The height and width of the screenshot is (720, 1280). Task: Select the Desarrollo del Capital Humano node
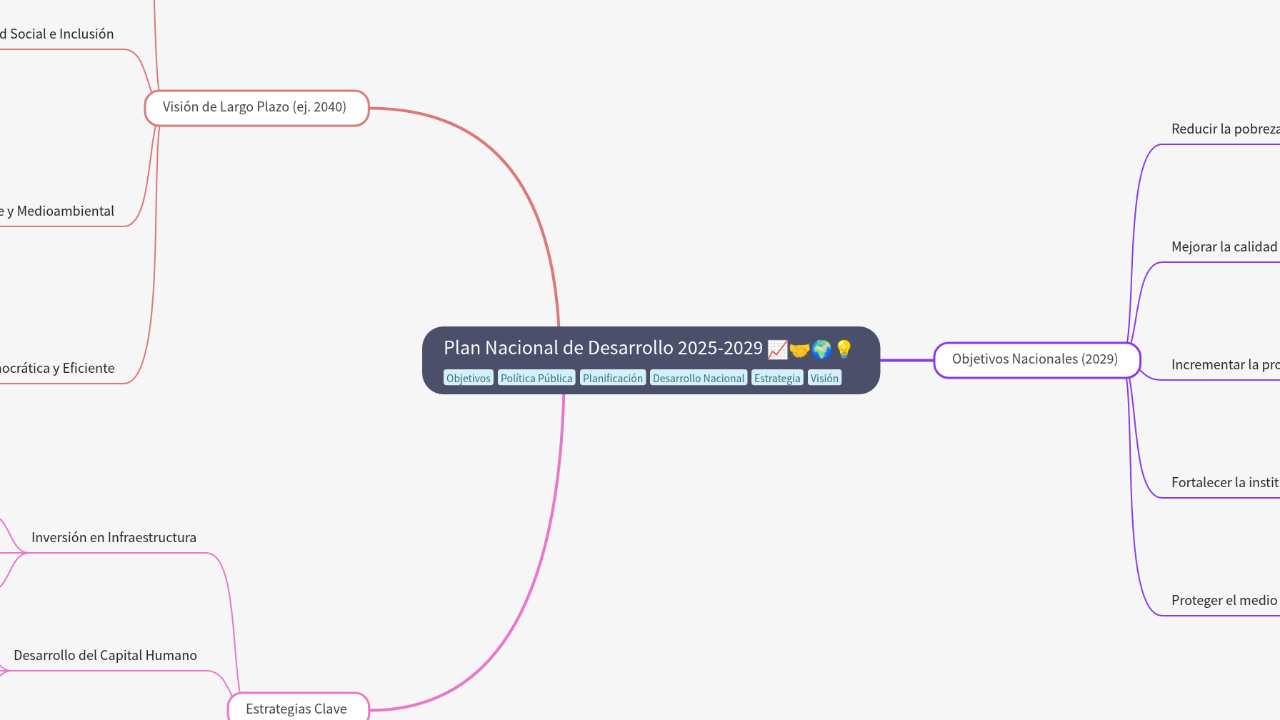tap(105, 656)
